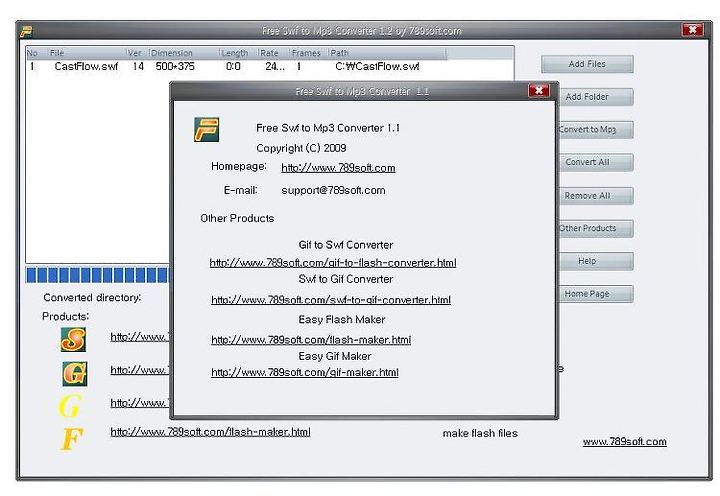Click the Frames column header
Screen dimensions: 720x496
[x=309, y=53]
